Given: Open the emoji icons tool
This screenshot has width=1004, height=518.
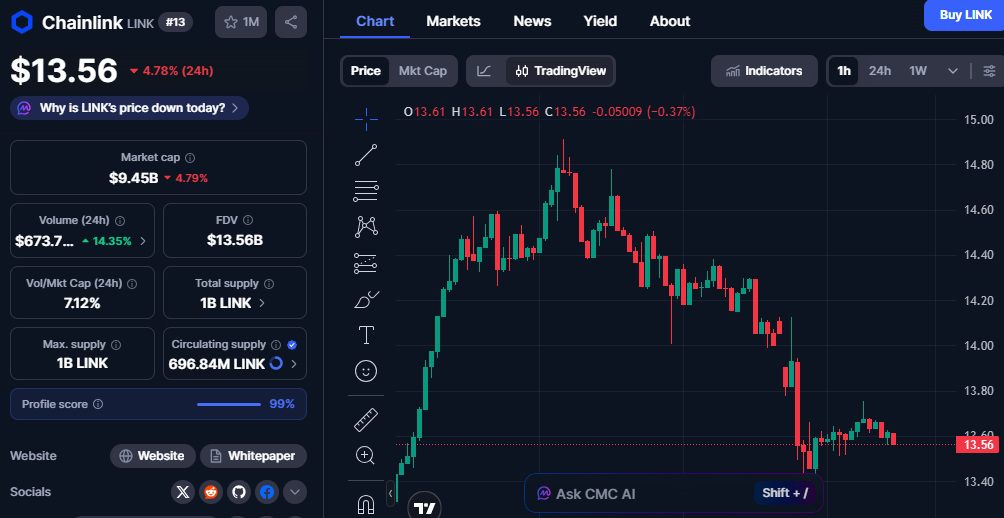Looking at the screenshot, I should [366, 371].
